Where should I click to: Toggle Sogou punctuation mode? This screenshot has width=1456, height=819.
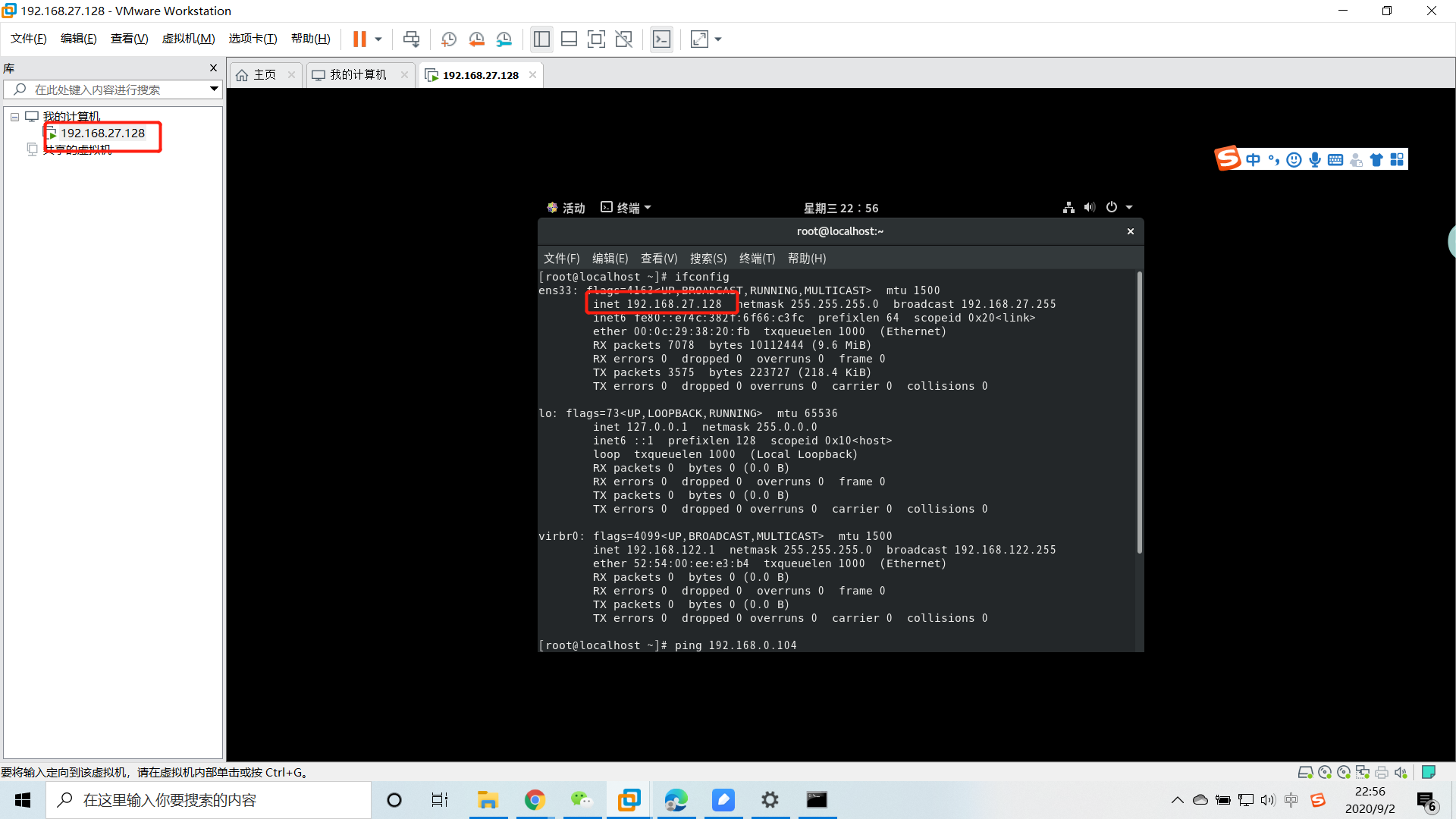coord(1274,159)
